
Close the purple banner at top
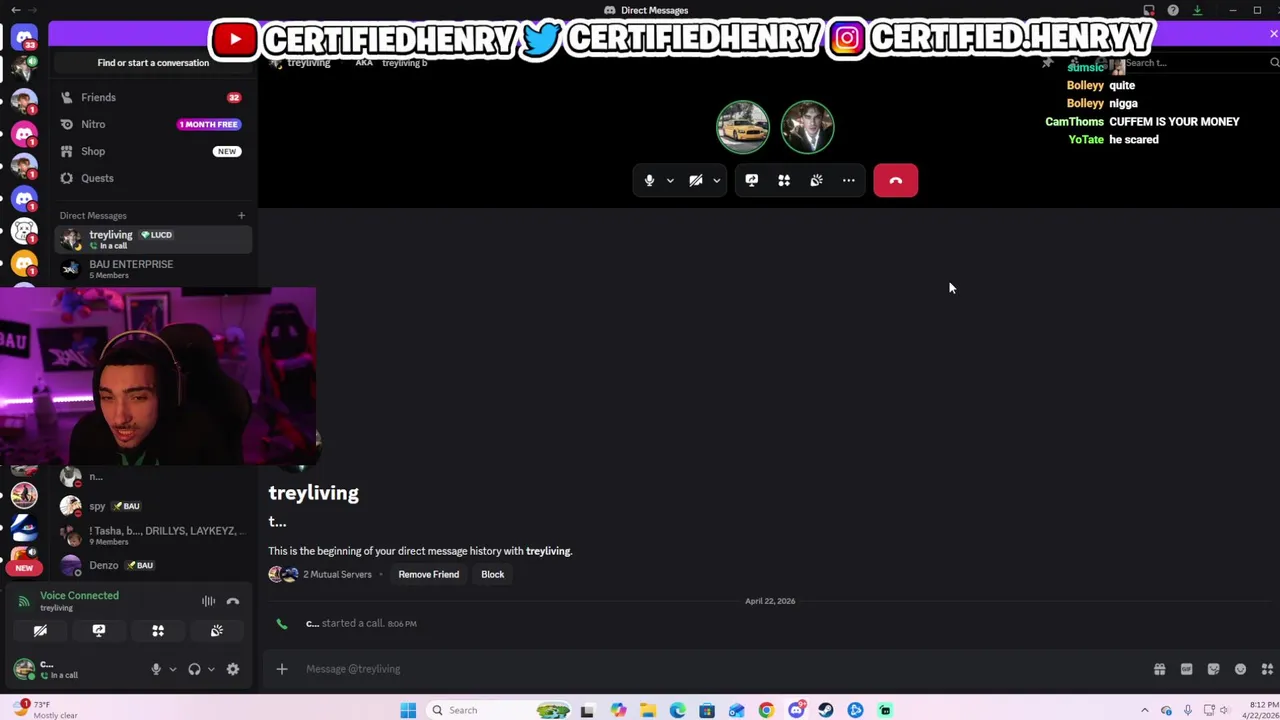pos(1273,35)
